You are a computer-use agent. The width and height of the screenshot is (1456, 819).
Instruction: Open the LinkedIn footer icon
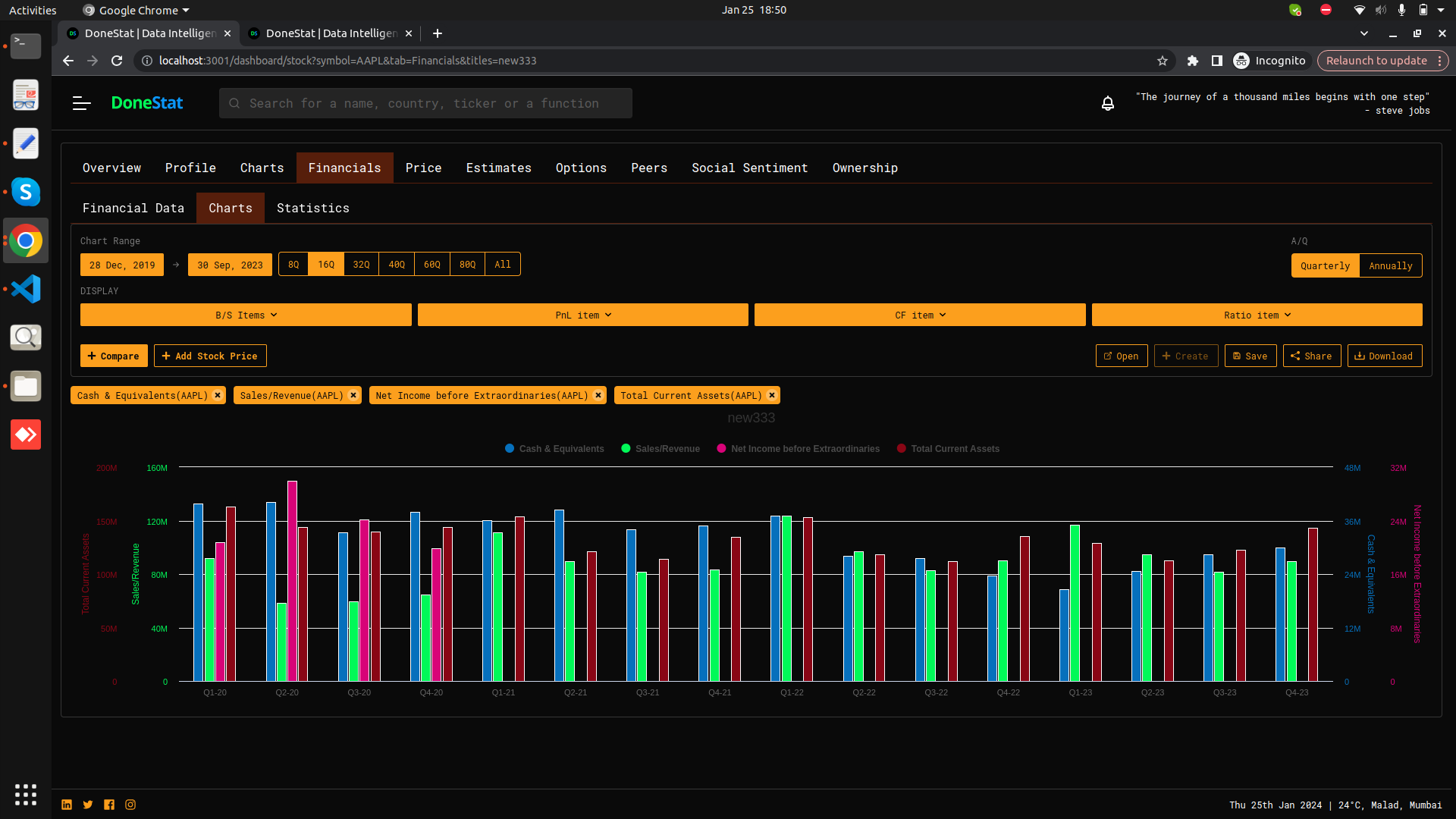pyautogui.click(x=67, y=805)
